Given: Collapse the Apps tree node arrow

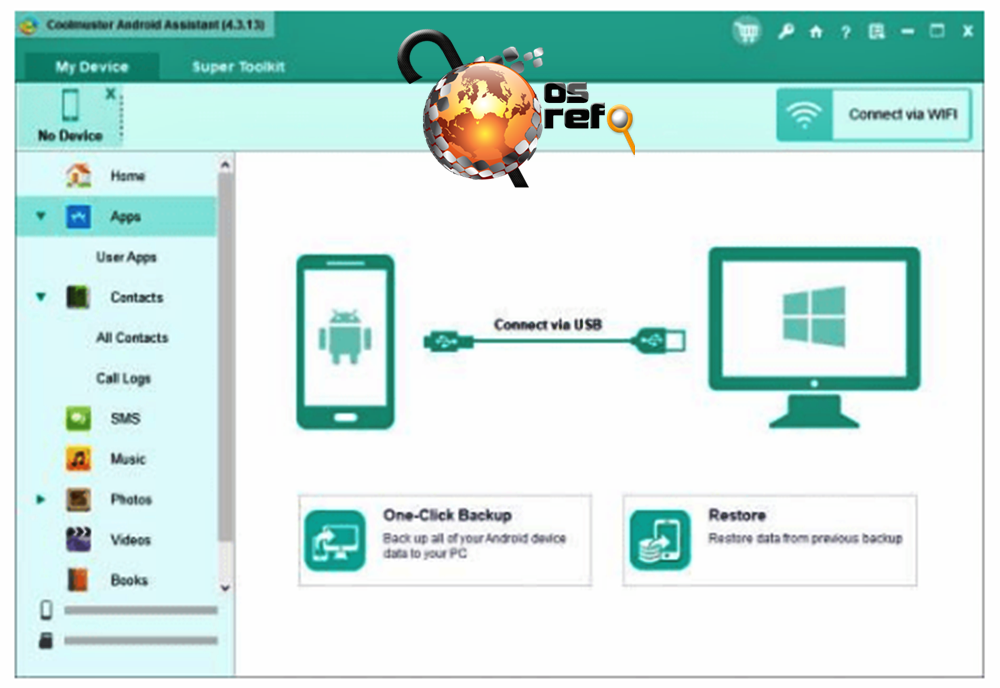Looking at the screenshot, I should (41, 216).
